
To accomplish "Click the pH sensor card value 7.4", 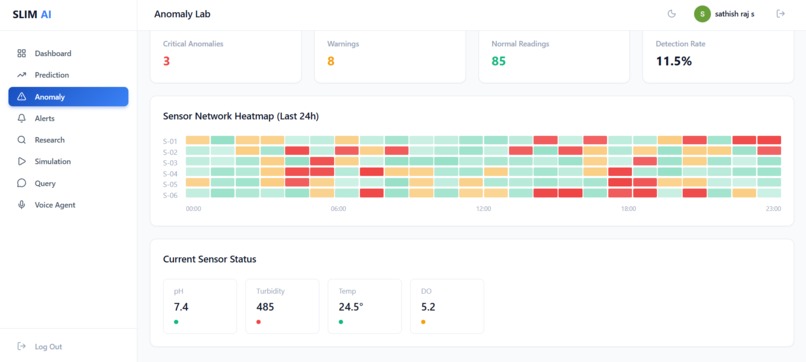I will pos(181,307).
